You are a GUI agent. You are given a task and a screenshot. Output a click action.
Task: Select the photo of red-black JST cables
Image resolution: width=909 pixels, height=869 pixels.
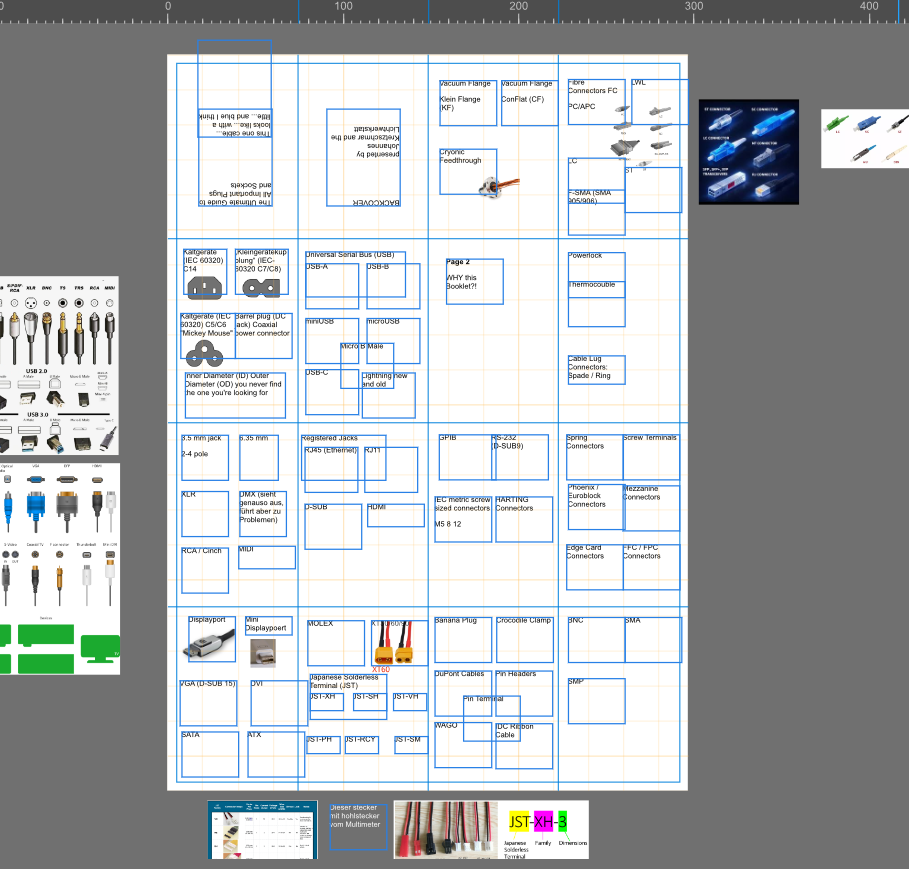[446, 830]
